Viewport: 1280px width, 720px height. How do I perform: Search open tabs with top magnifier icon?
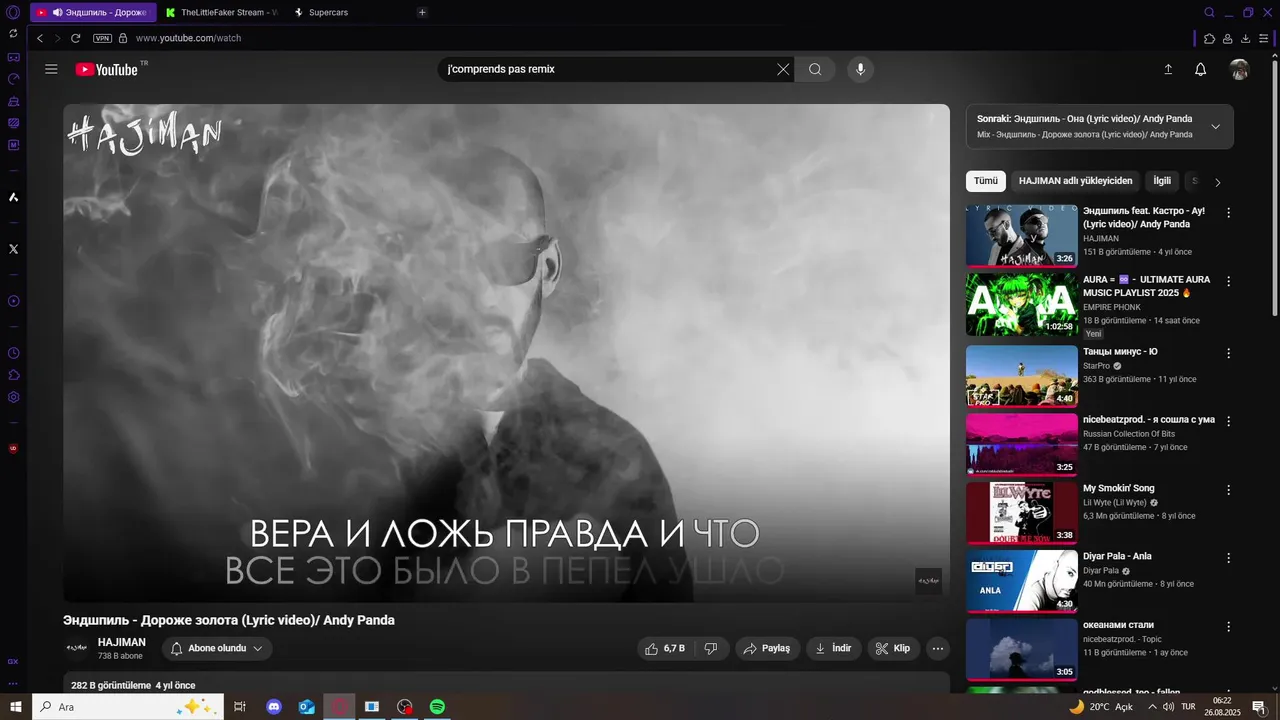tap(1209, 12)
